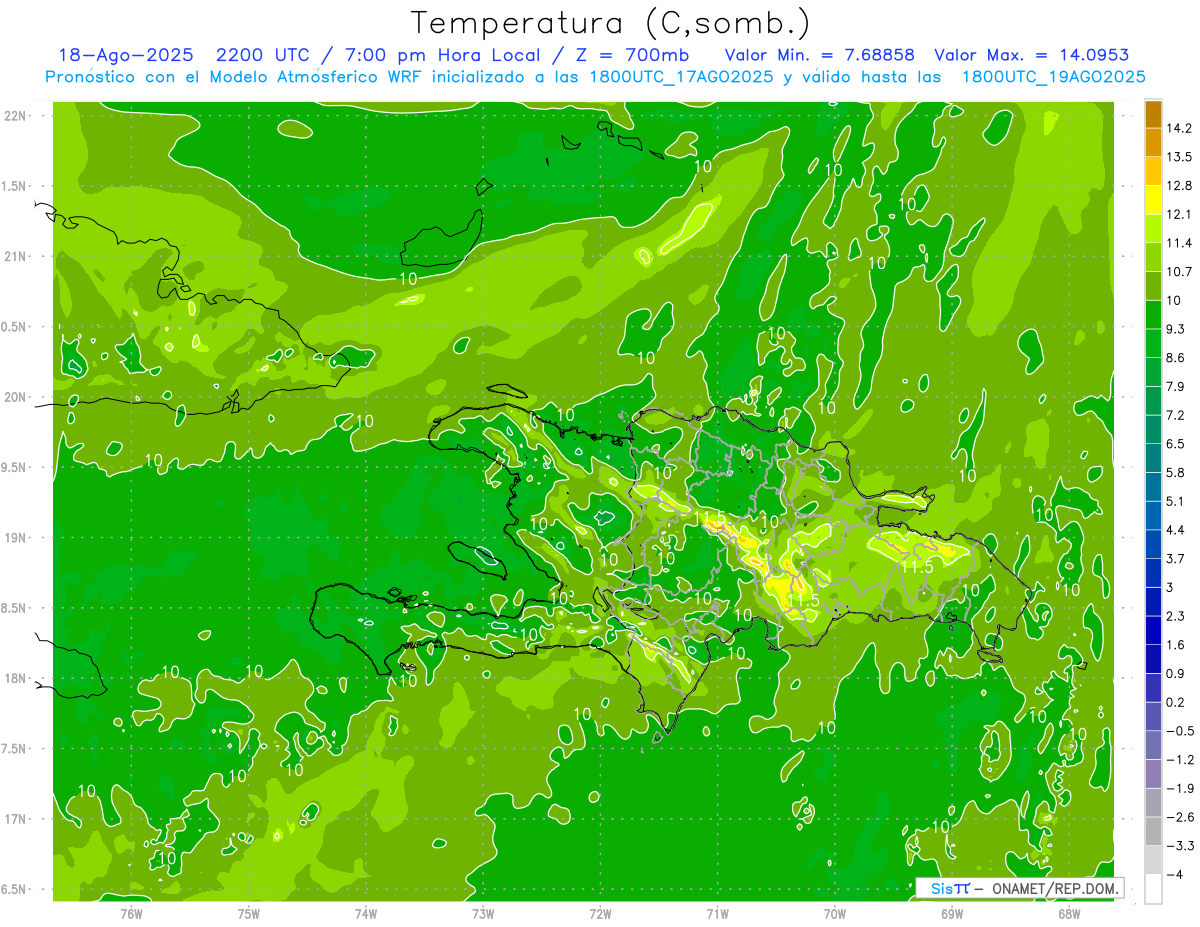Click the "7.9" colorbar value
The image size is (1200, 927).
(x=1175, y=386)
